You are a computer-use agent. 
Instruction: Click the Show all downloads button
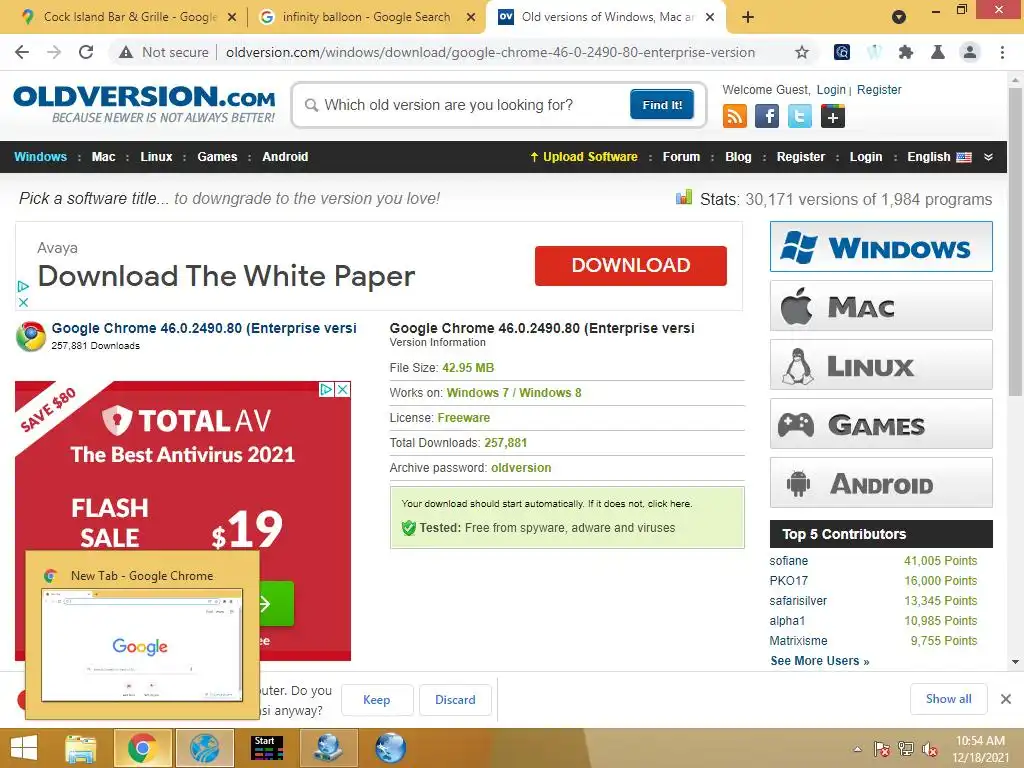tap(948, 699)
